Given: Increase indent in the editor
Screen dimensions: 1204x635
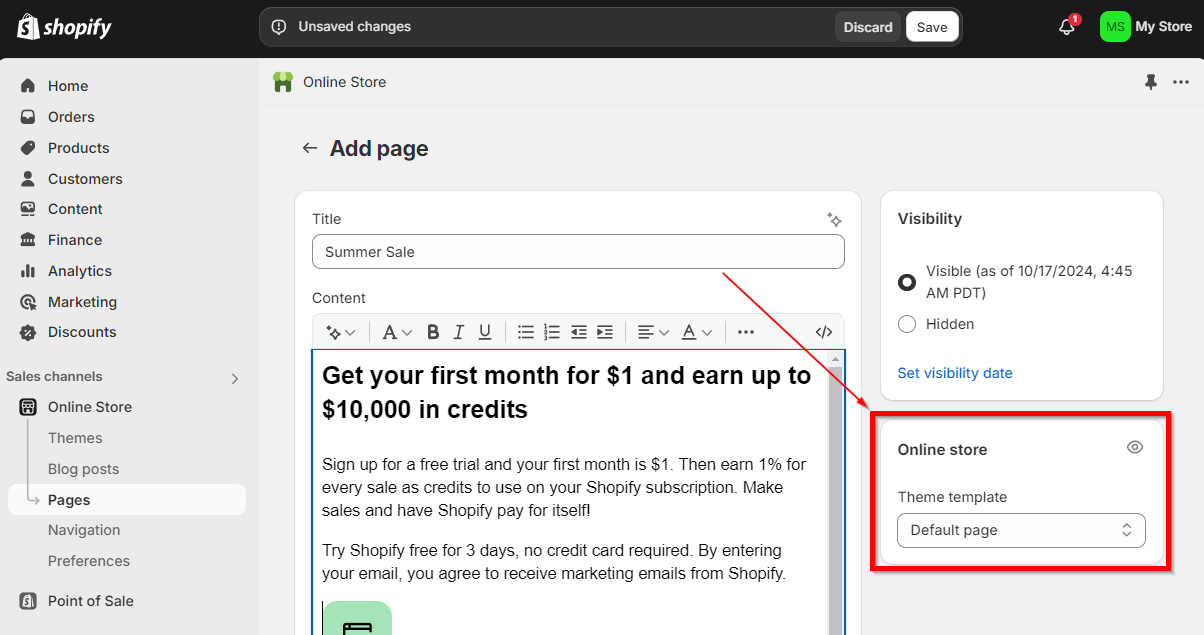Looking at the screenshot, I should [x=604, y=332].
